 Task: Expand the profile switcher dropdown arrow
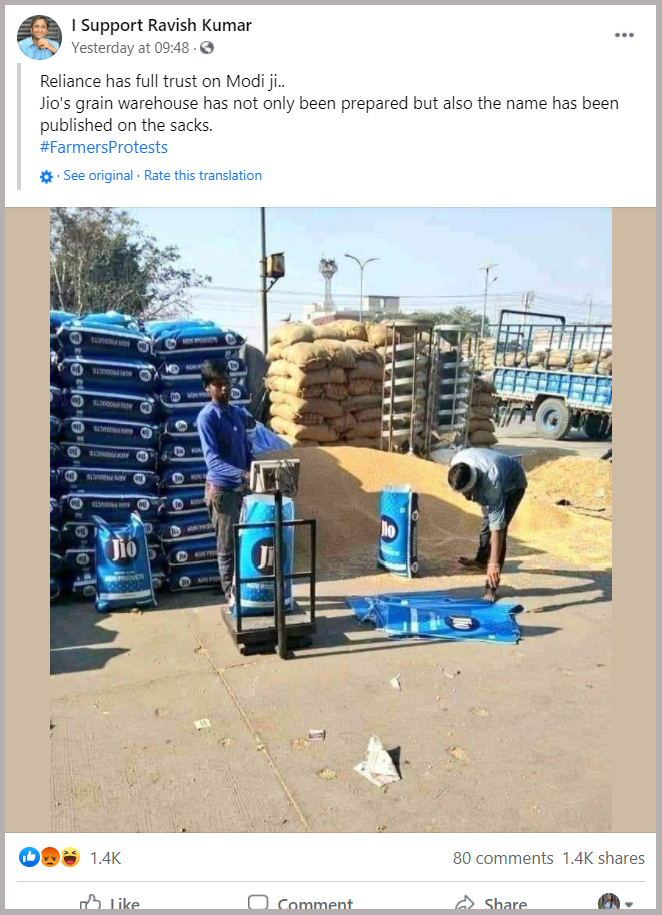click(629, 904)
